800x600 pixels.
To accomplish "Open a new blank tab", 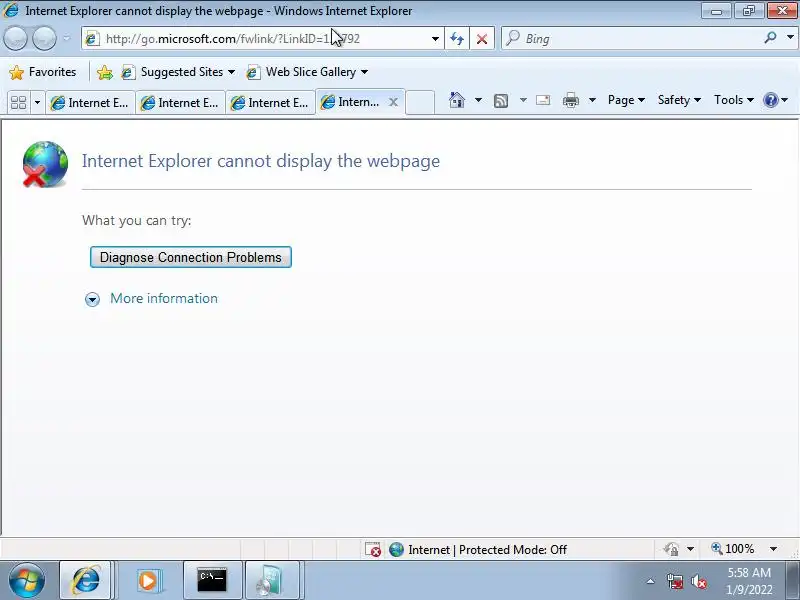I will [420, 103].
